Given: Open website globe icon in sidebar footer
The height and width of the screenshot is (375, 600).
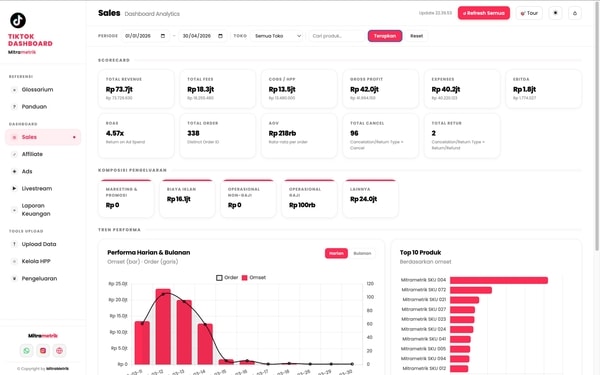Looking at the screenshot, I should (59, 351).
